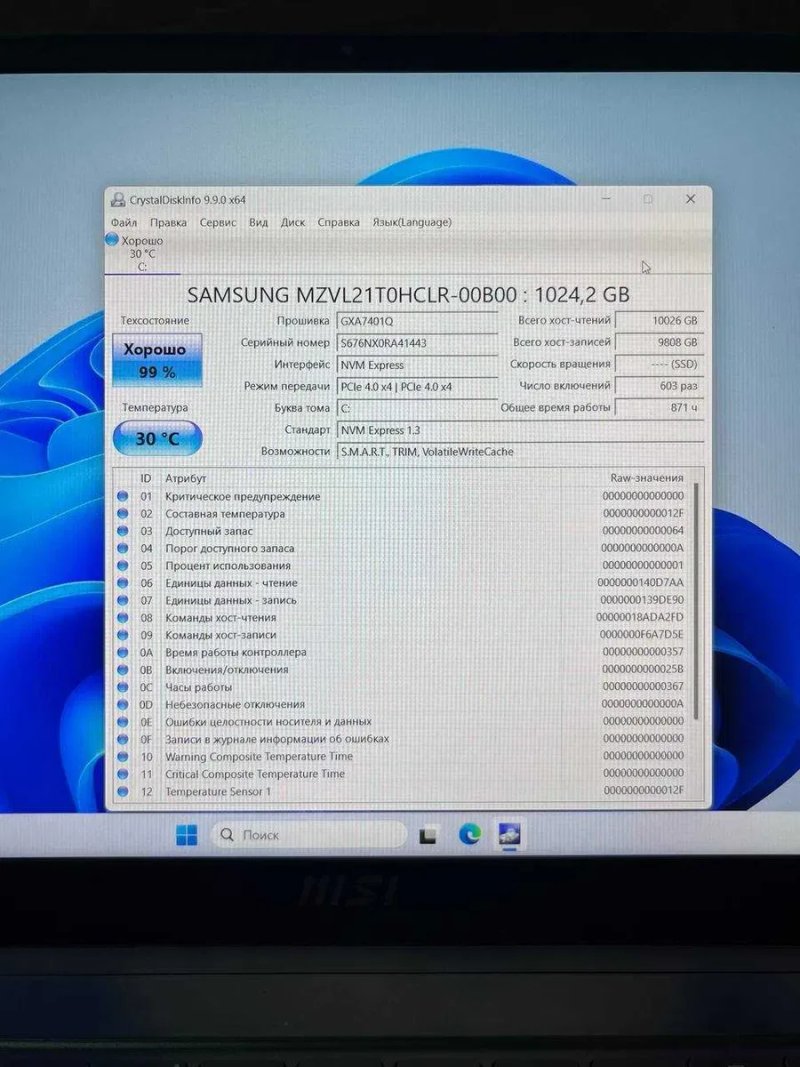The image size is (800, 1067).
Task: Open the Сервис menu
Action: 218,223
